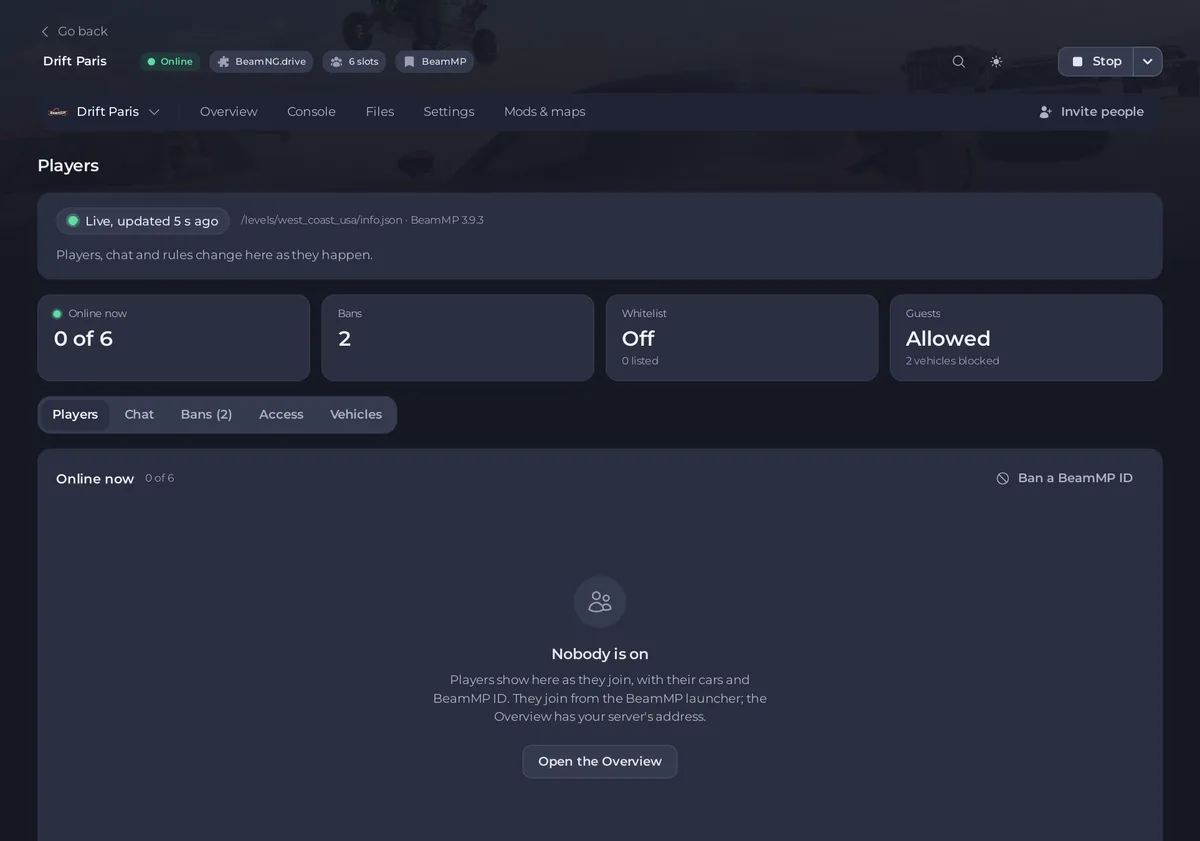Select the Guests Allowed stat card
The width and height of the screenshot is (1200, 841).
point(1026,337)
